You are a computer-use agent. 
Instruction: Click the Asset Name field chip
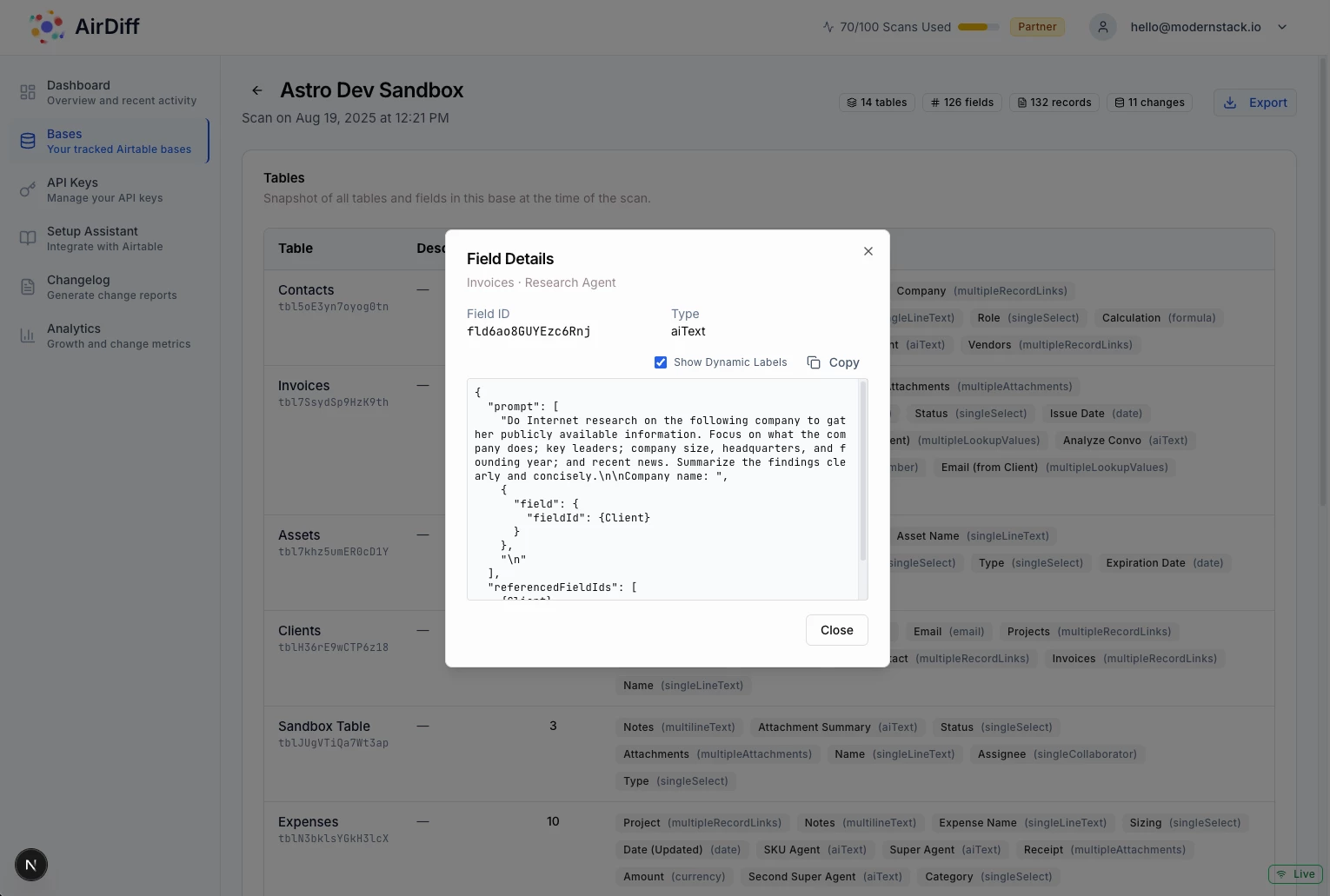pyautogui.click(x=973, y=536)
